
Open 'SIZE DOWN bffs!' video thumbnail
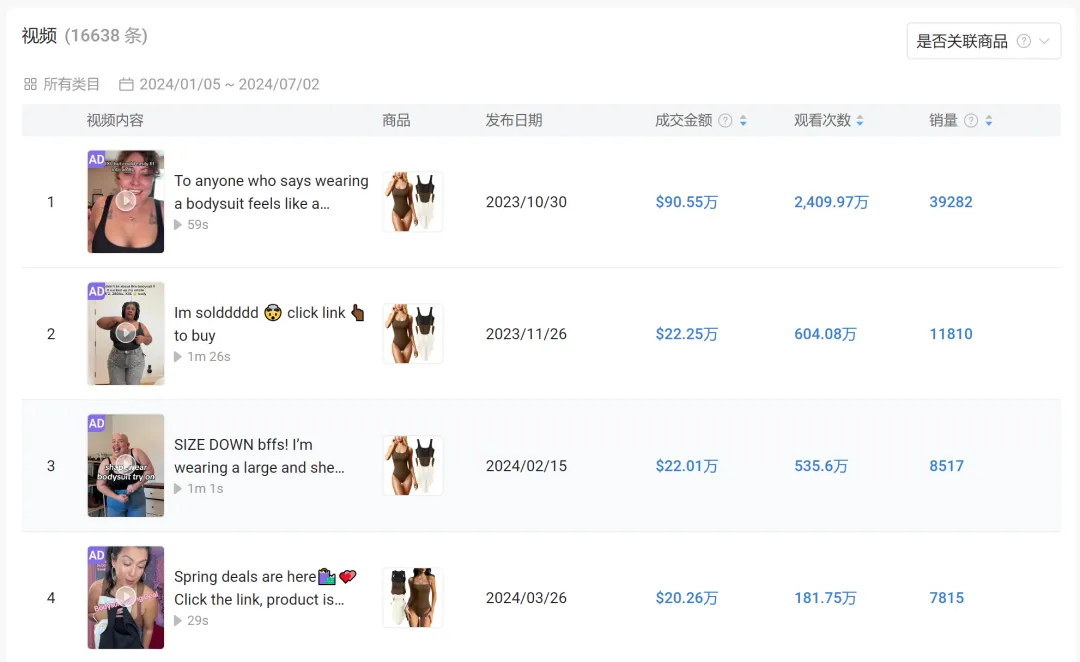point(125,465)
